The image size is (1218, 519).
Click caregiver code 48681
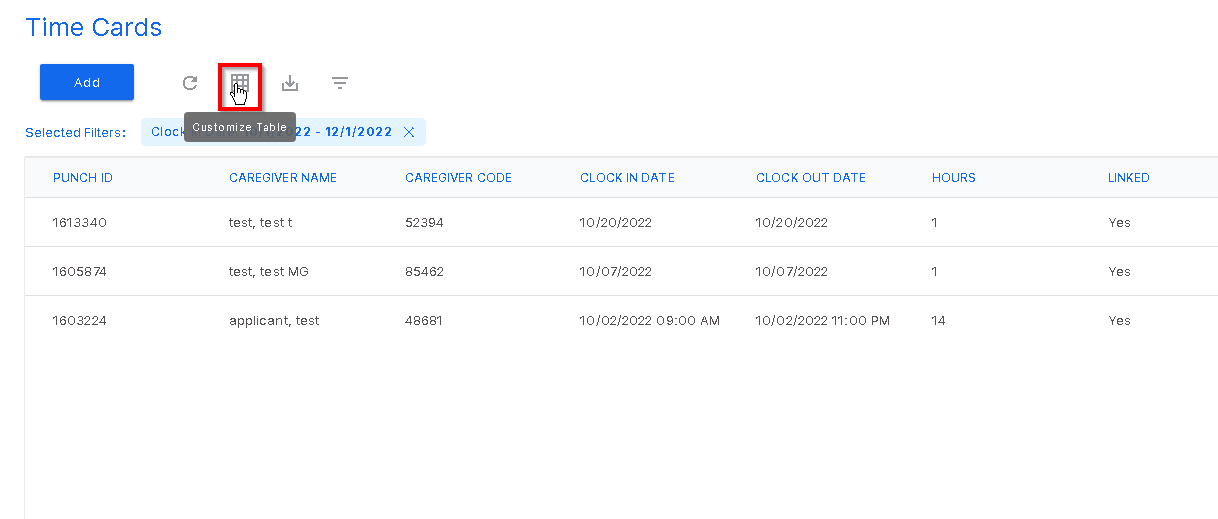424,320
